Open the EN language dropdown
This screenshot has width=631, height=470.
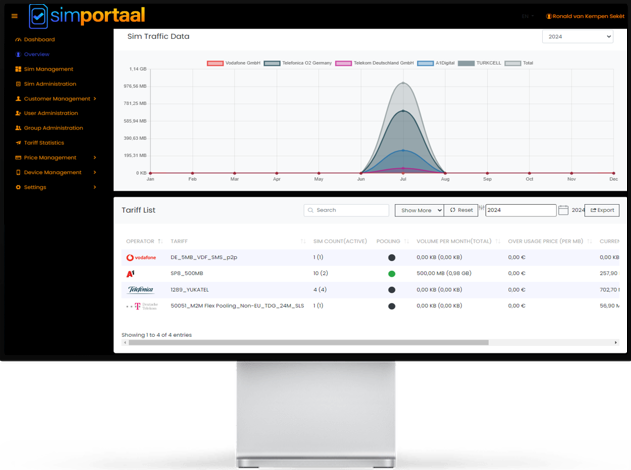(x=528, y=16)
